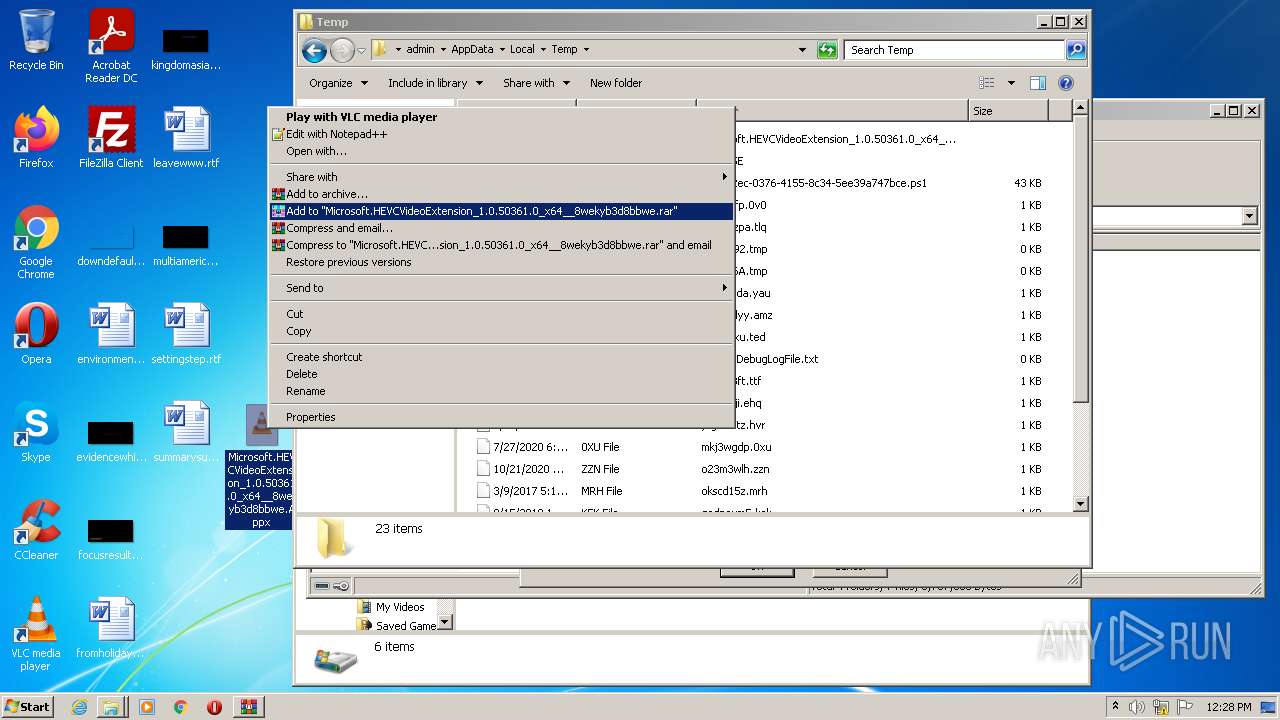Open Internet Explorer from taskbar
The image size is (1280, 720).
79,707
